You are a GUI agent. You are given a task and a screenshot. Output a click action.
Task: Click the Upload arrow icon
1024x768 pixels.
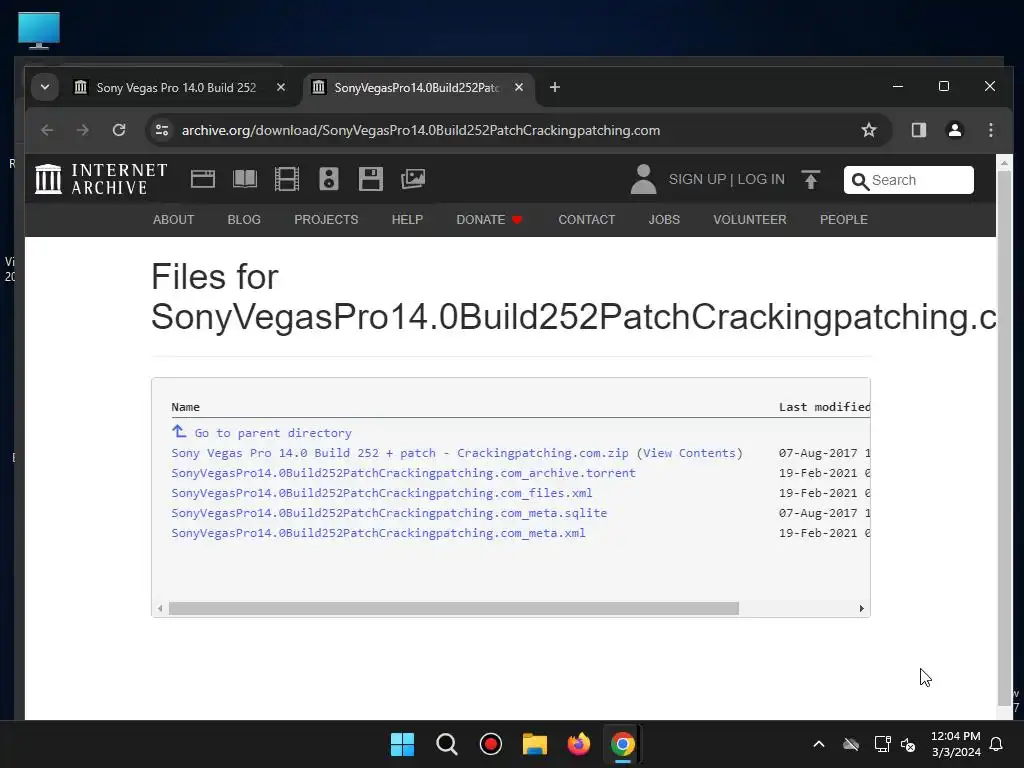(810, 180)
